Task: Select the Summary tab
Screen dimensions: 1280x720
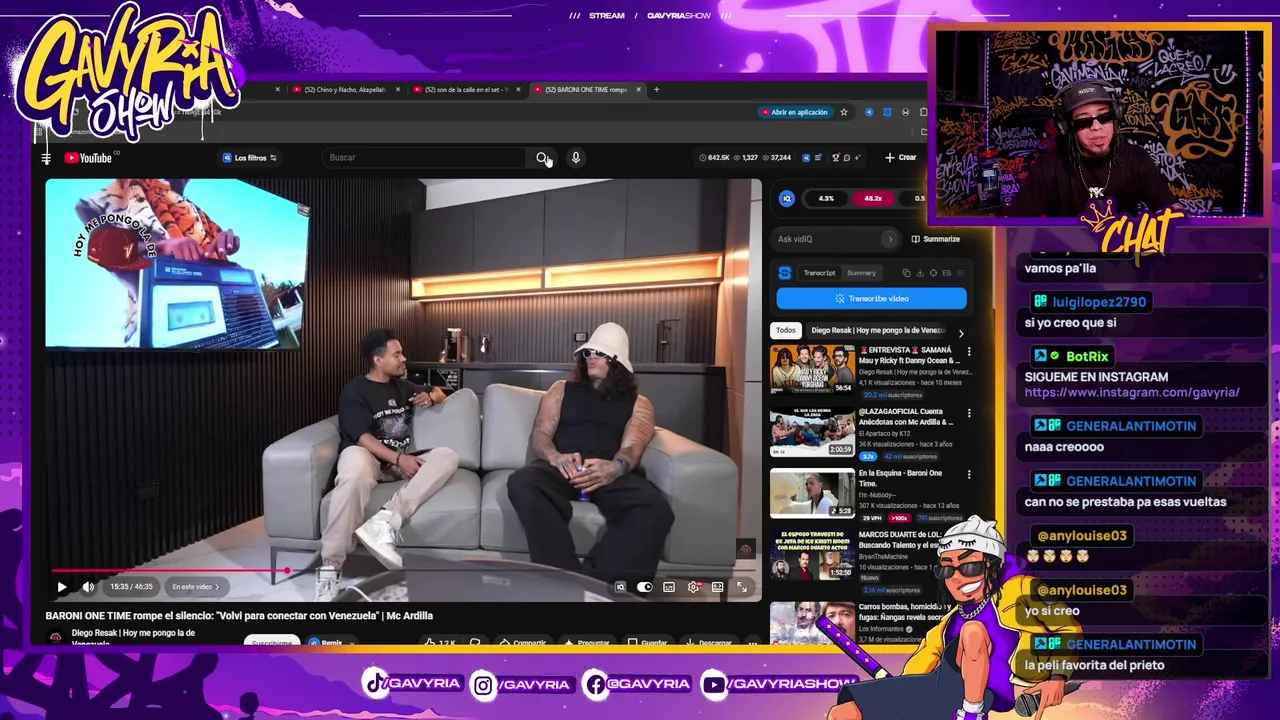Action: click(x=861, y=273)
